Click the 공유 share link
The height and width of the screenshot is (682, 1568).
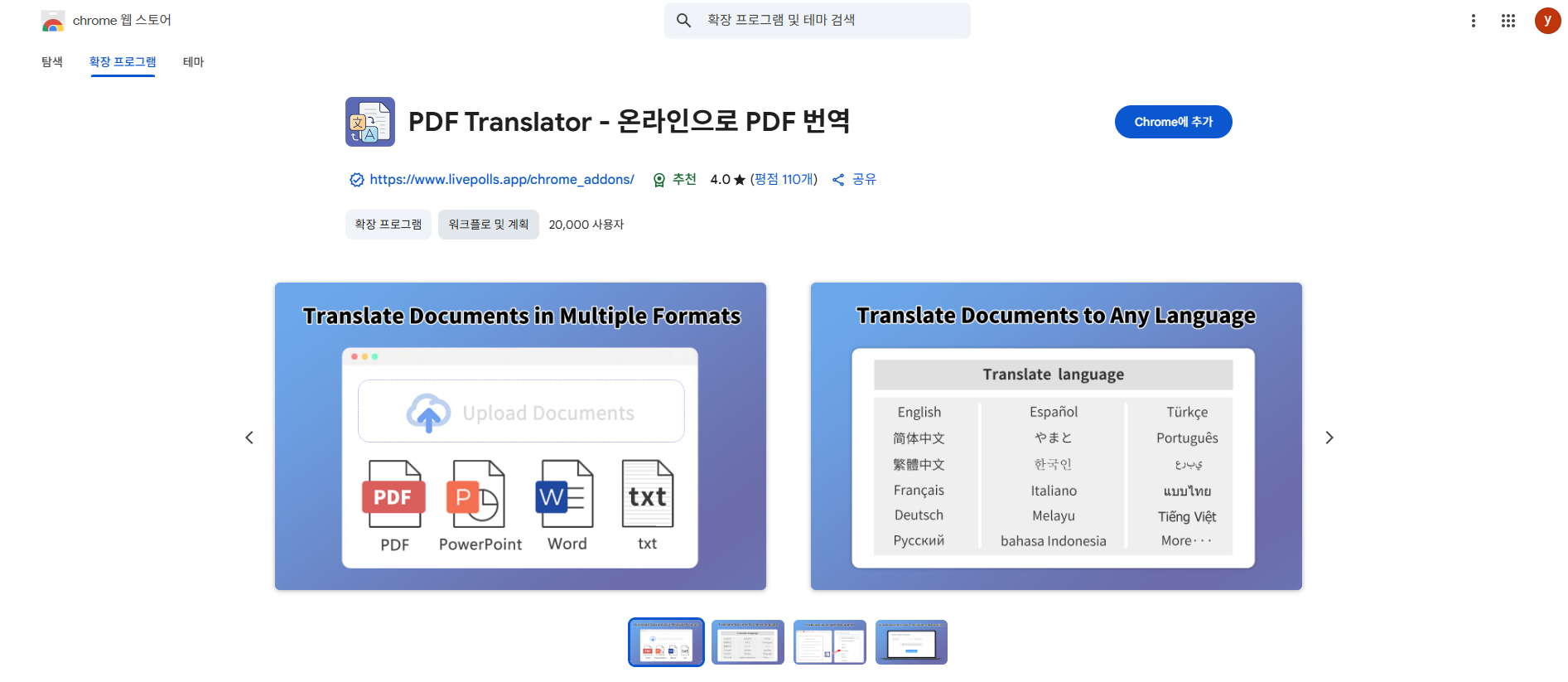click(x=864, y=180)
